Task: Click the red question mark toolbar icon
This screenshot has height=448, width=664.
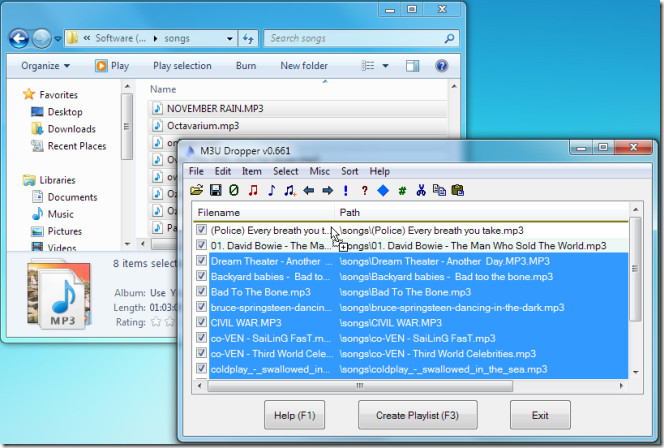Action: (x=364, y=190)
